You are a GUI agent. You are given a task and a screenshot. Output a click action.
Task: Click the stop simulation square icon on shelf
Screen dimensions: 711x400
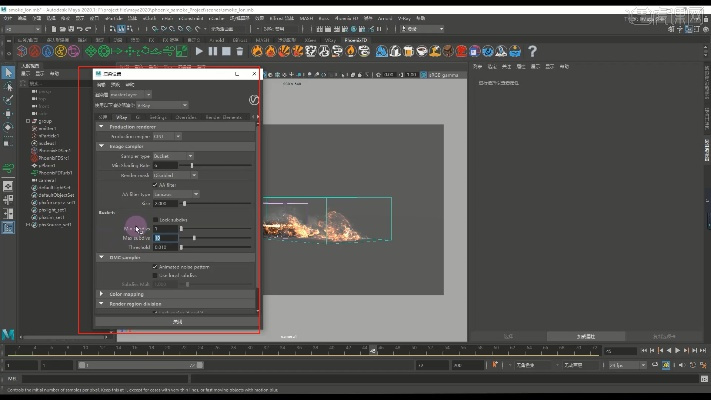click(x=227, y=51)
